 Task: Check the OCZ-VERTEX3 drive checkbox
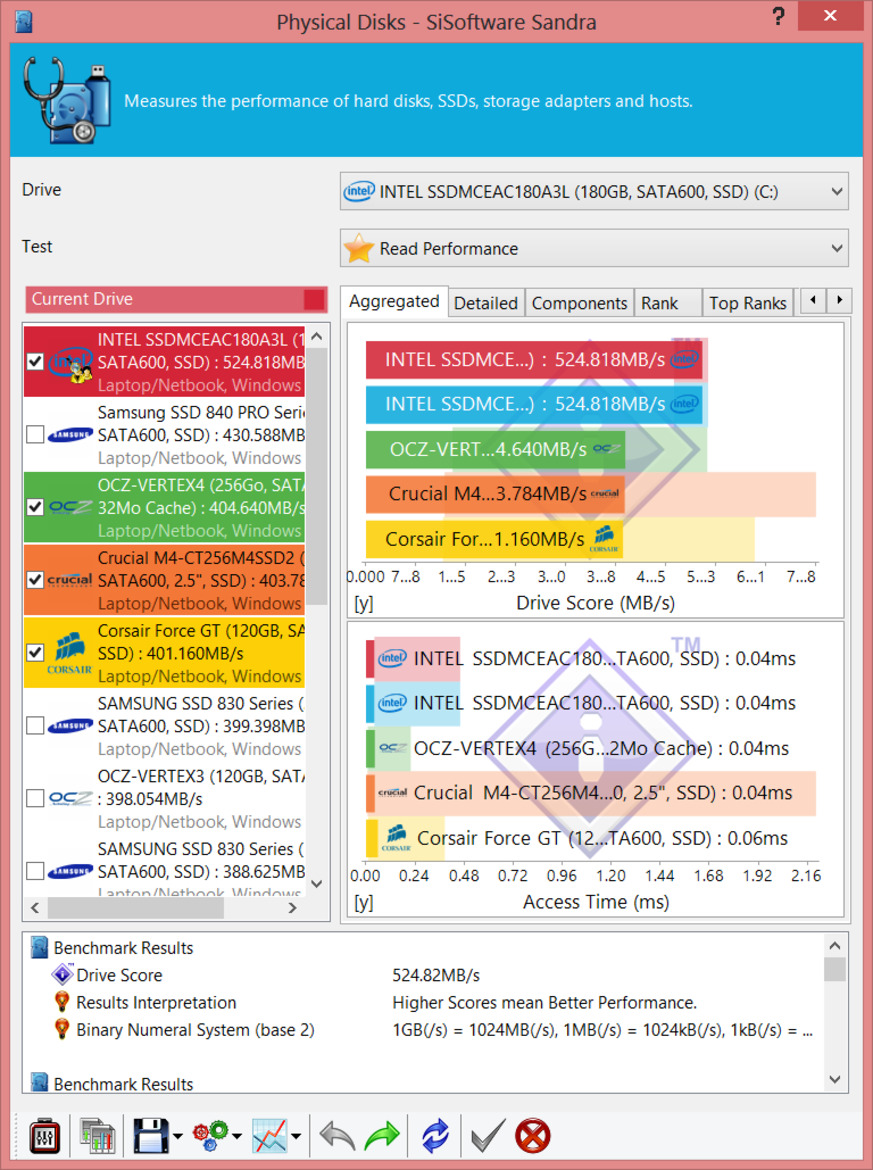tap(34, 798)
